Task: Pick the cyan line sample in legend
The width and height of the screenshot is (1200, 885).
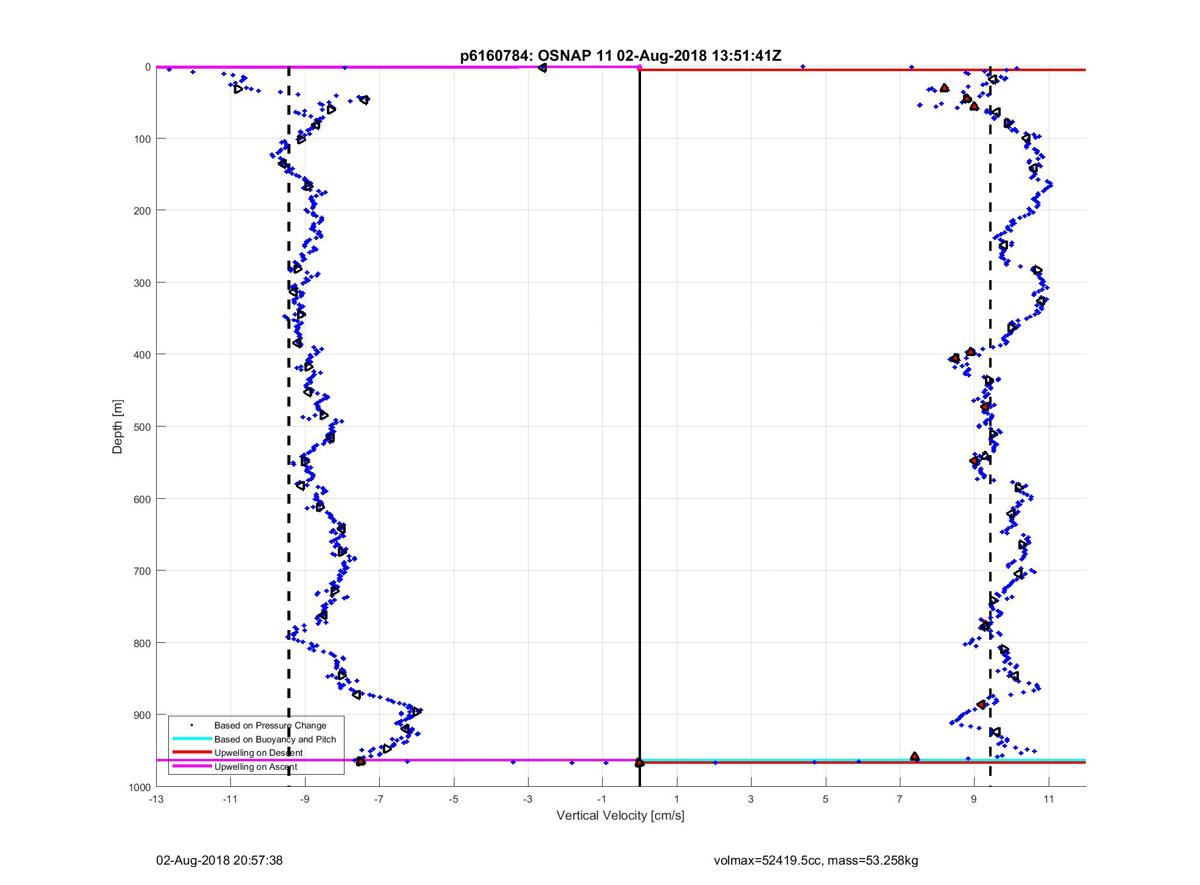Action: click(x=191, y=739)
